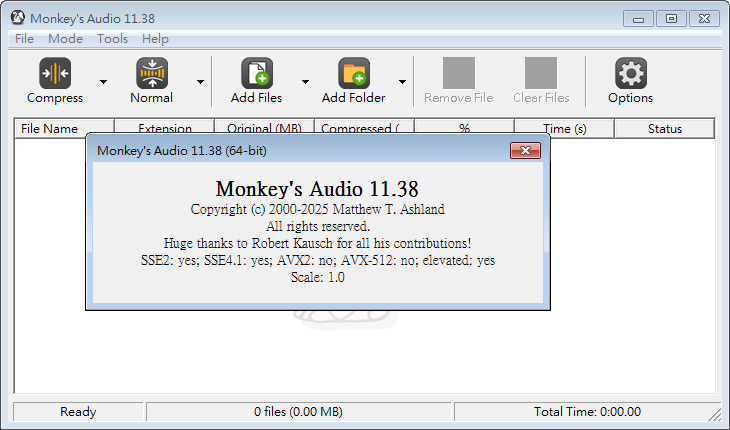Sort by the Time (s) column header
Screen dimensions: 730x430
(x=565, y=128)
